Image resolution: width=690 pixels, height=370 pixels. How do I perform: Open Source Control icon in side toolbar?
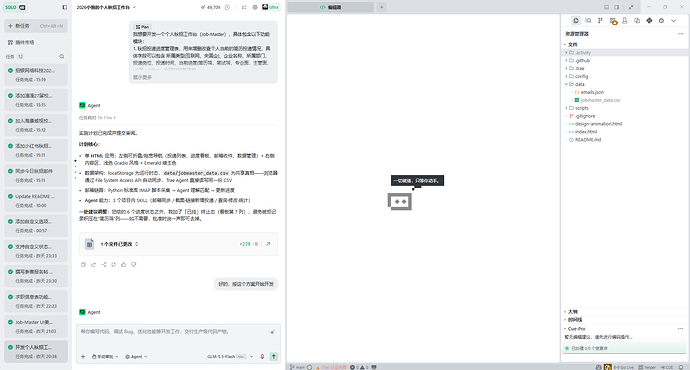600,21
